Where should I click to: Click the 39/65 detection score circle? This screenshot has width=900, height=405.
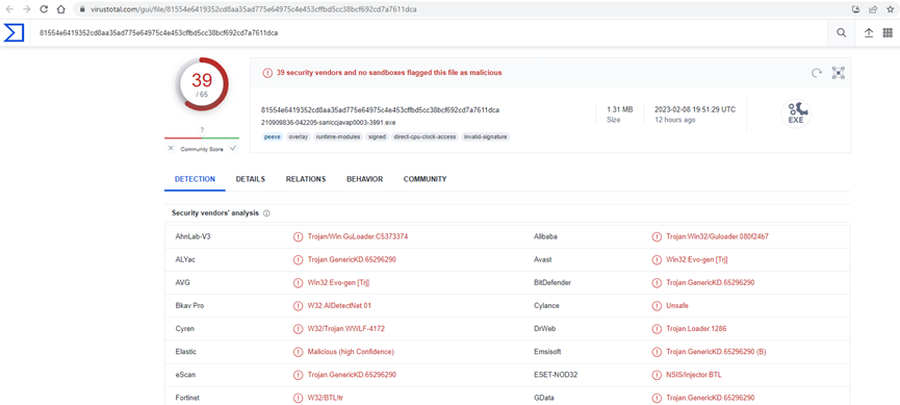tap(202, 87)
